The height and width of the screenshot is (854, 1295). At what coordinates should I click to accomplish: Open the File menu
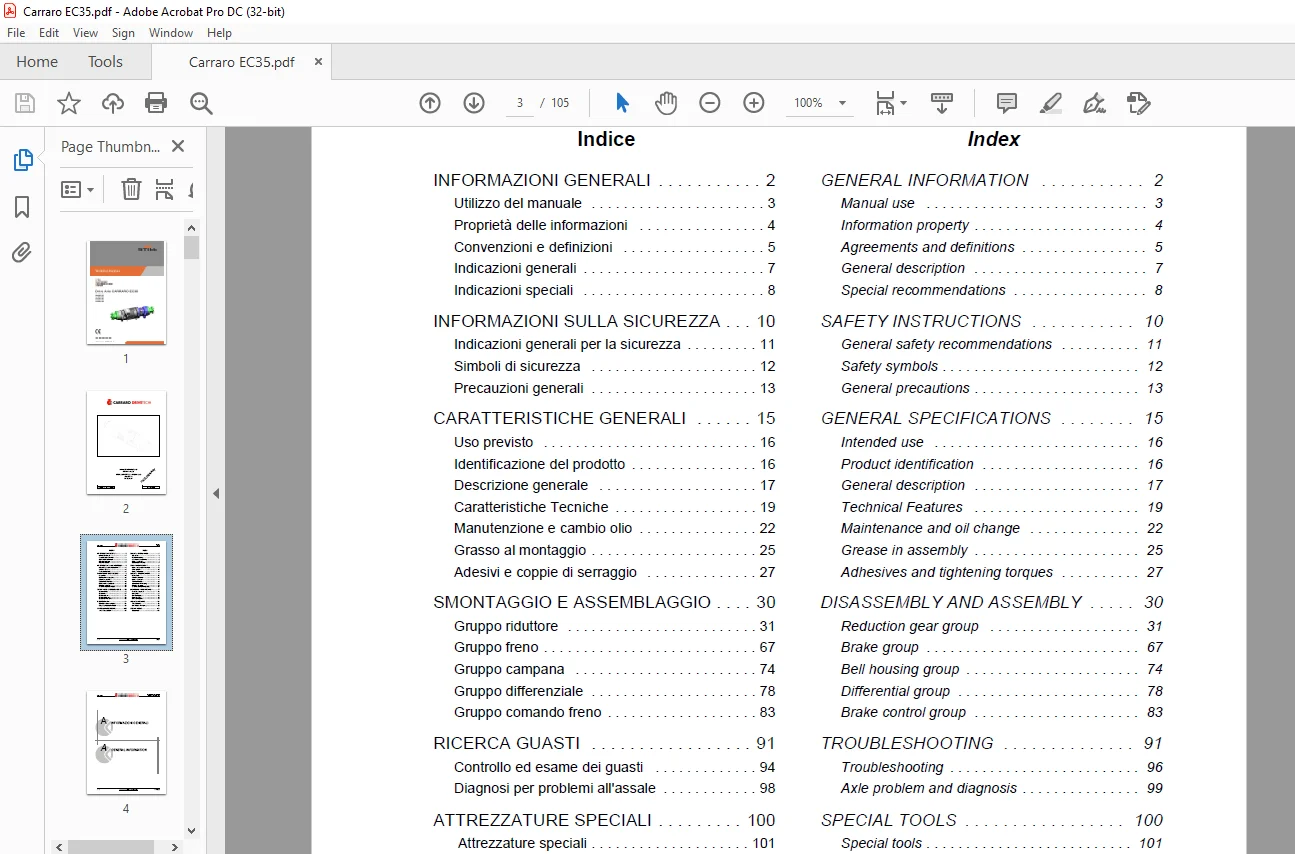[x=16, y=33]
